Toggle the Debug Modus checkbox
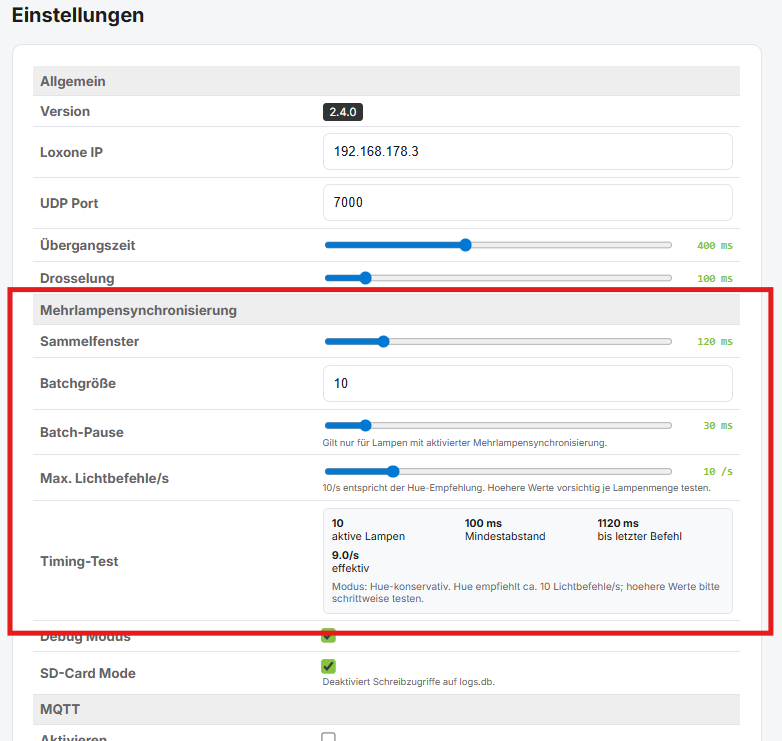782x741 pixels. point(328,636)
